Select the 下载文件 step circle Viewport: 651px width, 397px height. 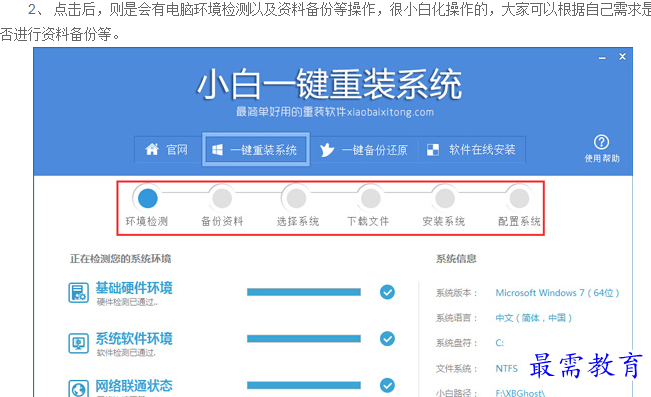pyautogui.click(x=370, y=198)
